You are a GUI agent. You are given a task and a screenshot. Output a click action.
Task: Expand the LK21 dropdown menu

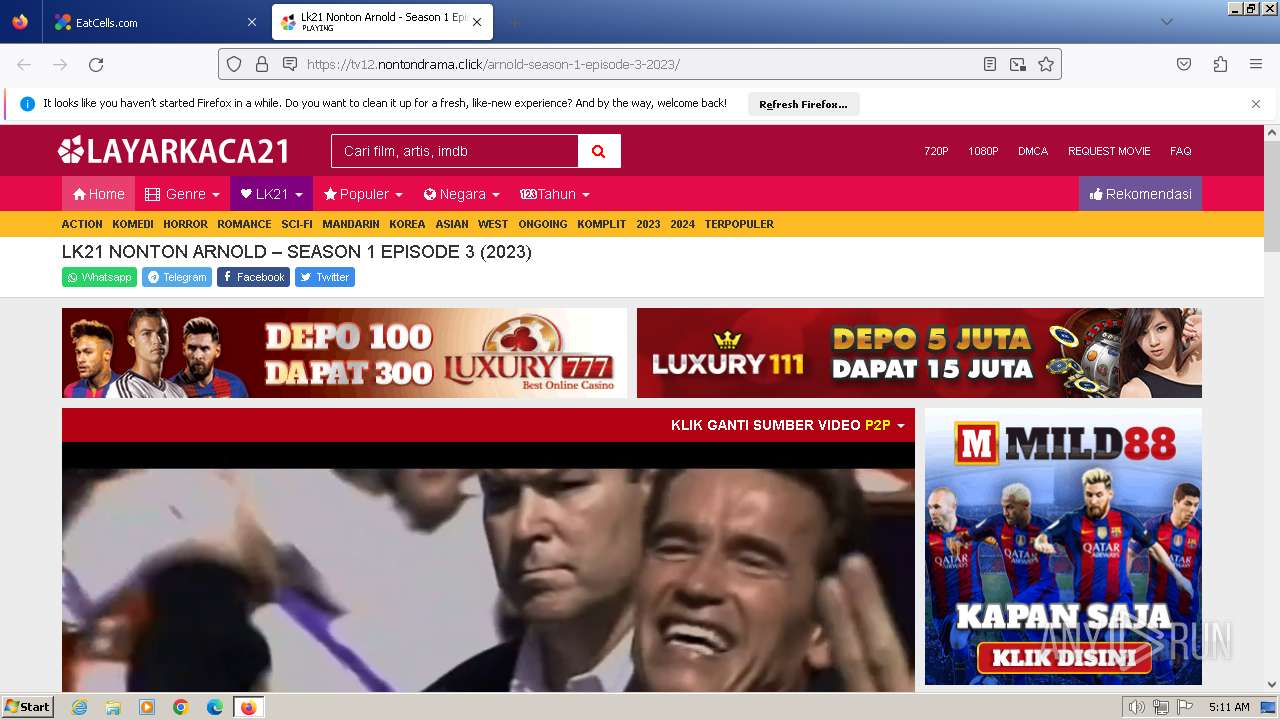click(271, 194)
